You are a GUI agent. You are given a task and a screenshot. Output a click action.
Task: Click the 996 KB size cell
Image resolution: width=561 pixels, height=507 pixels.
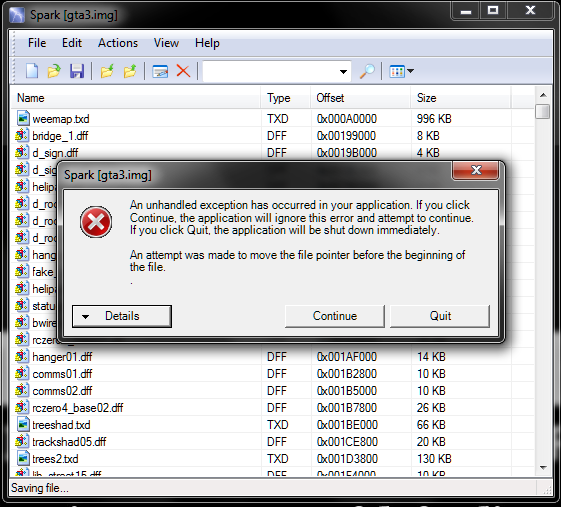[x=434, y=118]
